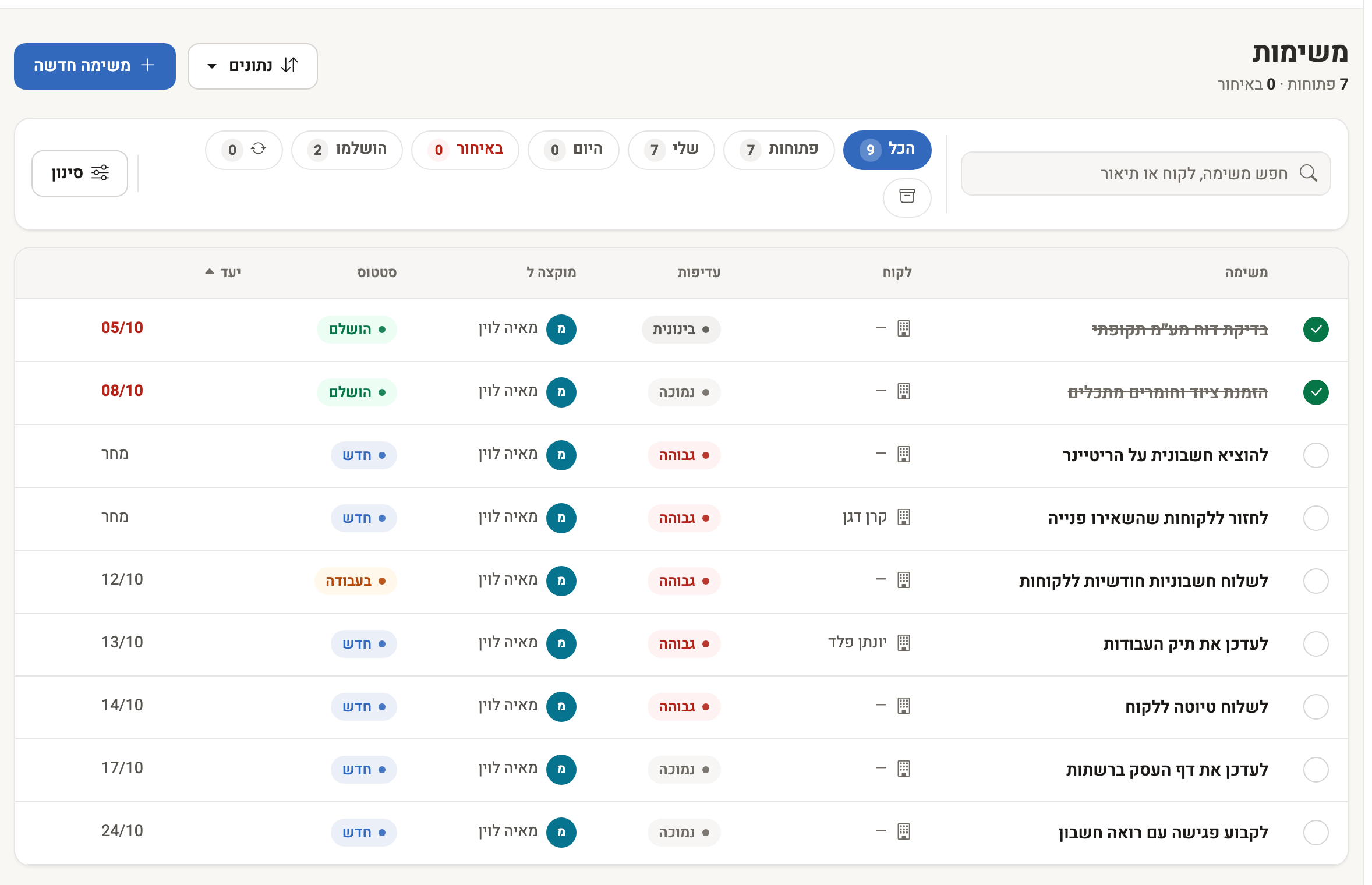Click building icon in לשלוח חשבוניות חודשיות row
Screen dimensions: 1372x885
[x=903, y=580]
